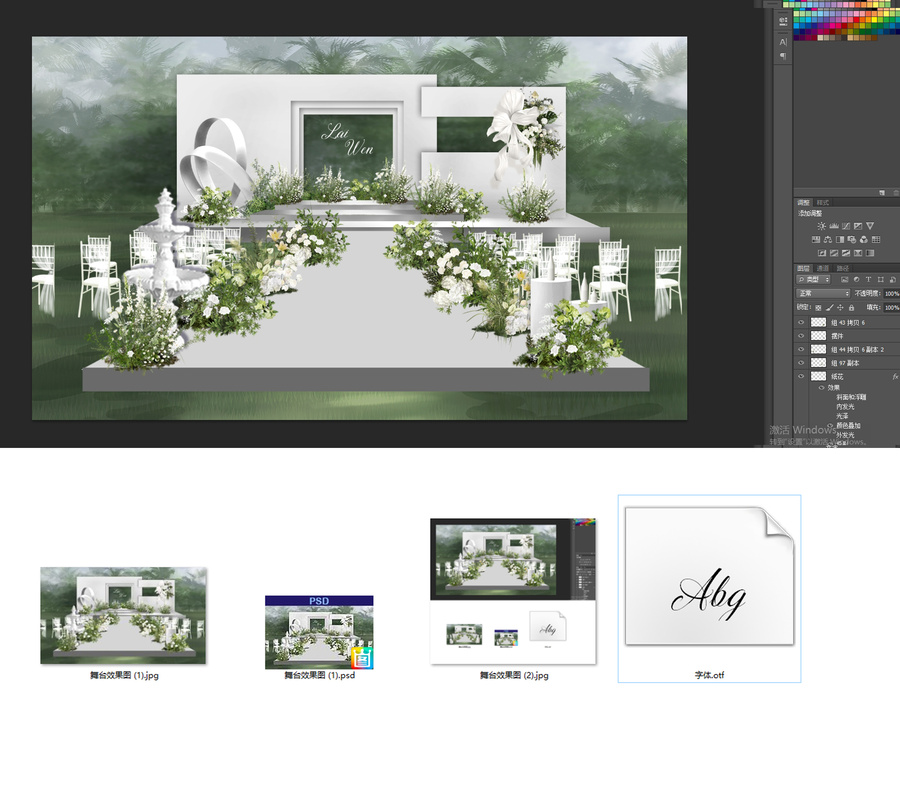This screenshot has width=900, height=794.
Task: Toggle visibility of 效果 effects
Action: [x=821, y=388]
